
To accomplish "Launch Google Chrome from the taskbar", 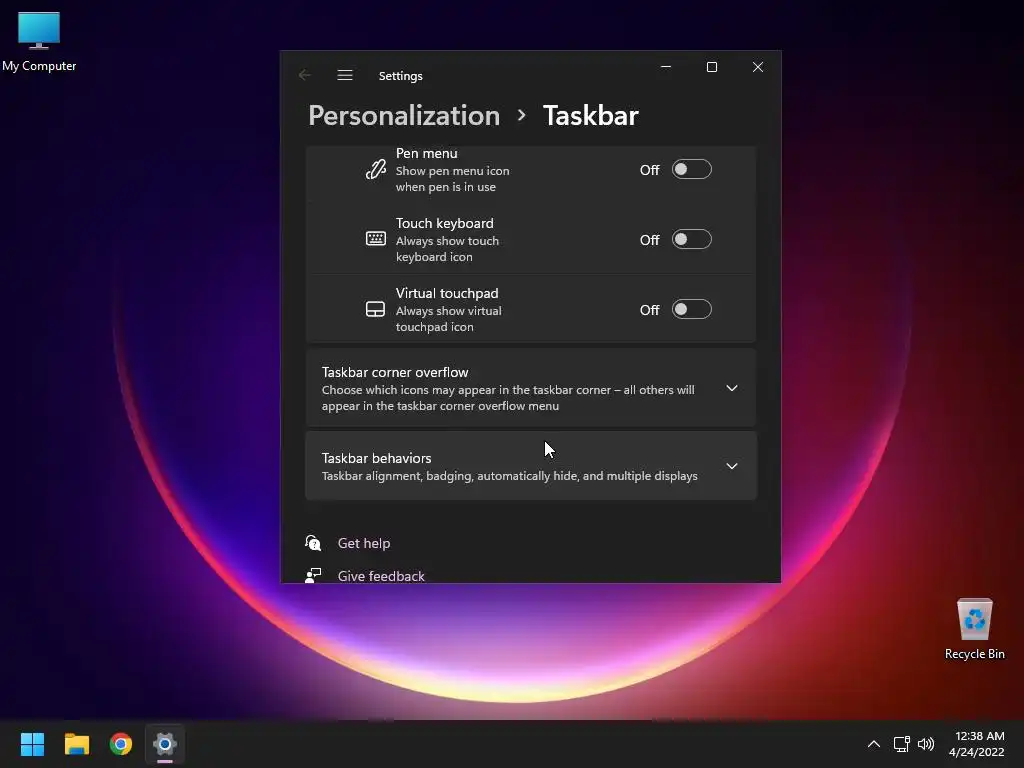I will click(x=121, y=744).
